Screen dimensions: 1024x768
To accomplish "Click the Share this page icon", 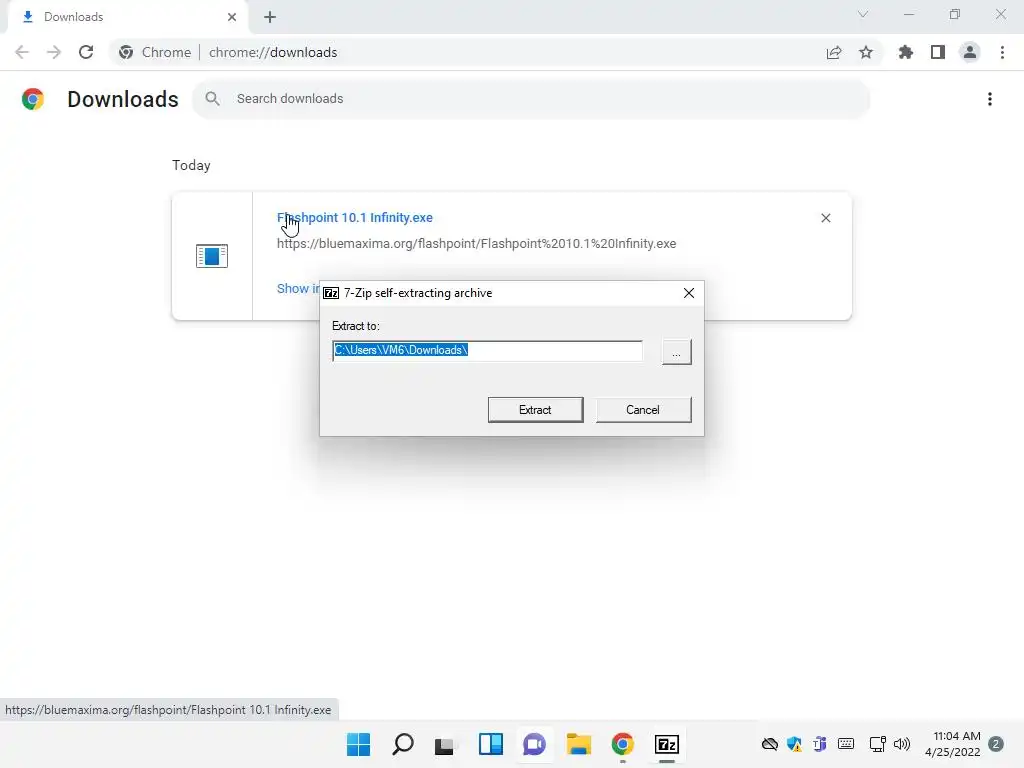I will click(834, 52).
